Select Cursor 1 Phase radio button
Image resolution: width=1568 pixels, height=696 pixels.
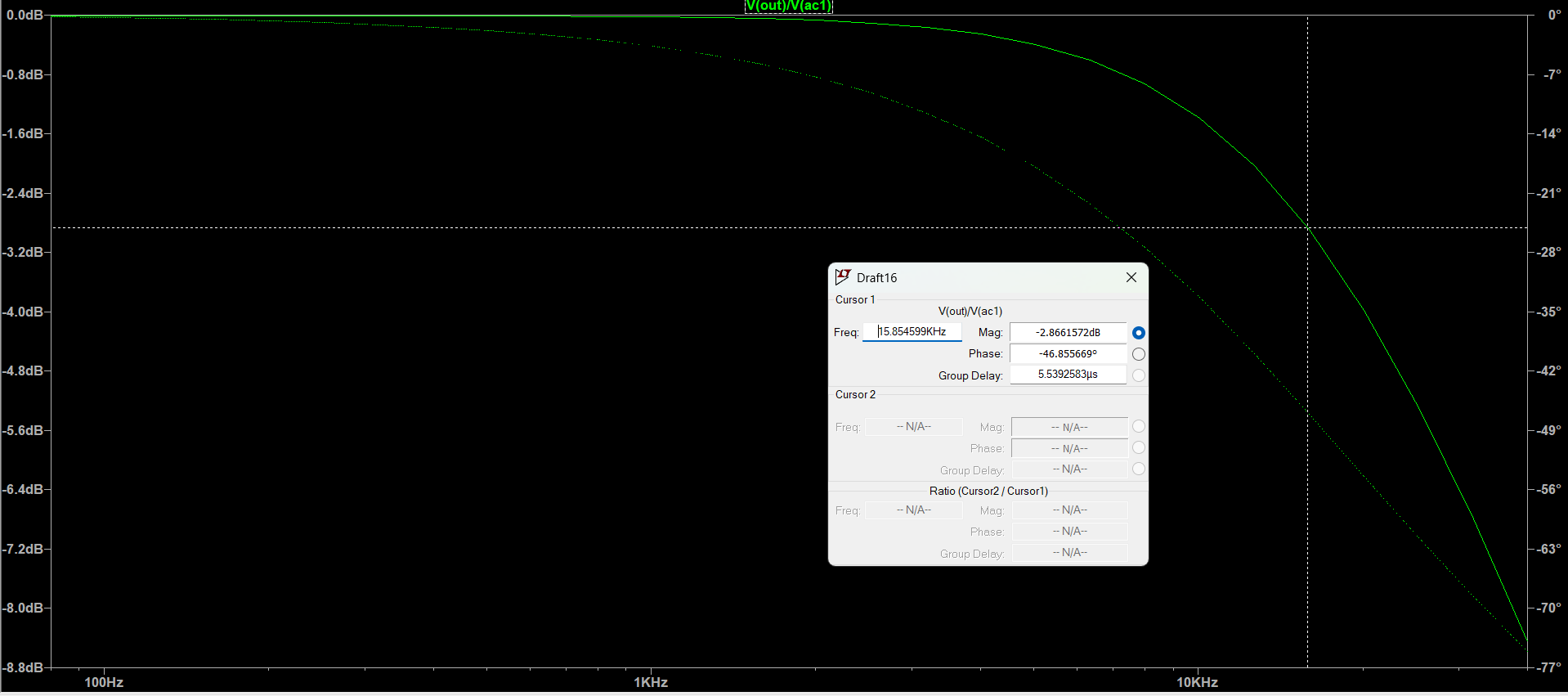click(x=1138, y=354)
